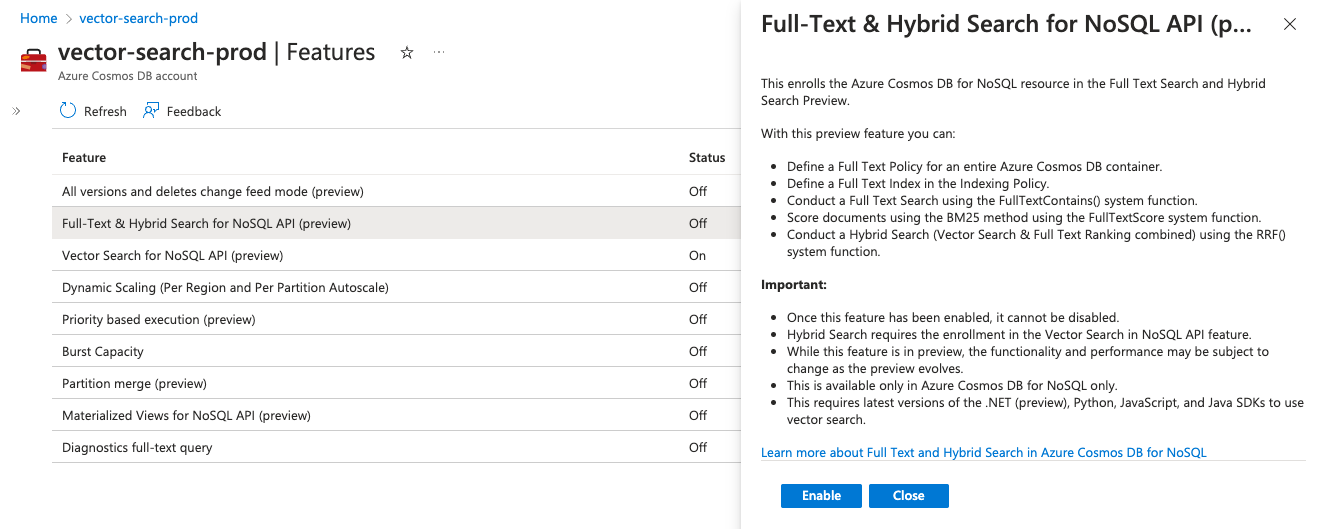Viewport: 1323px width, 529px height.
Task: Open the ellipsis more options menu
Action: (439, 53)
